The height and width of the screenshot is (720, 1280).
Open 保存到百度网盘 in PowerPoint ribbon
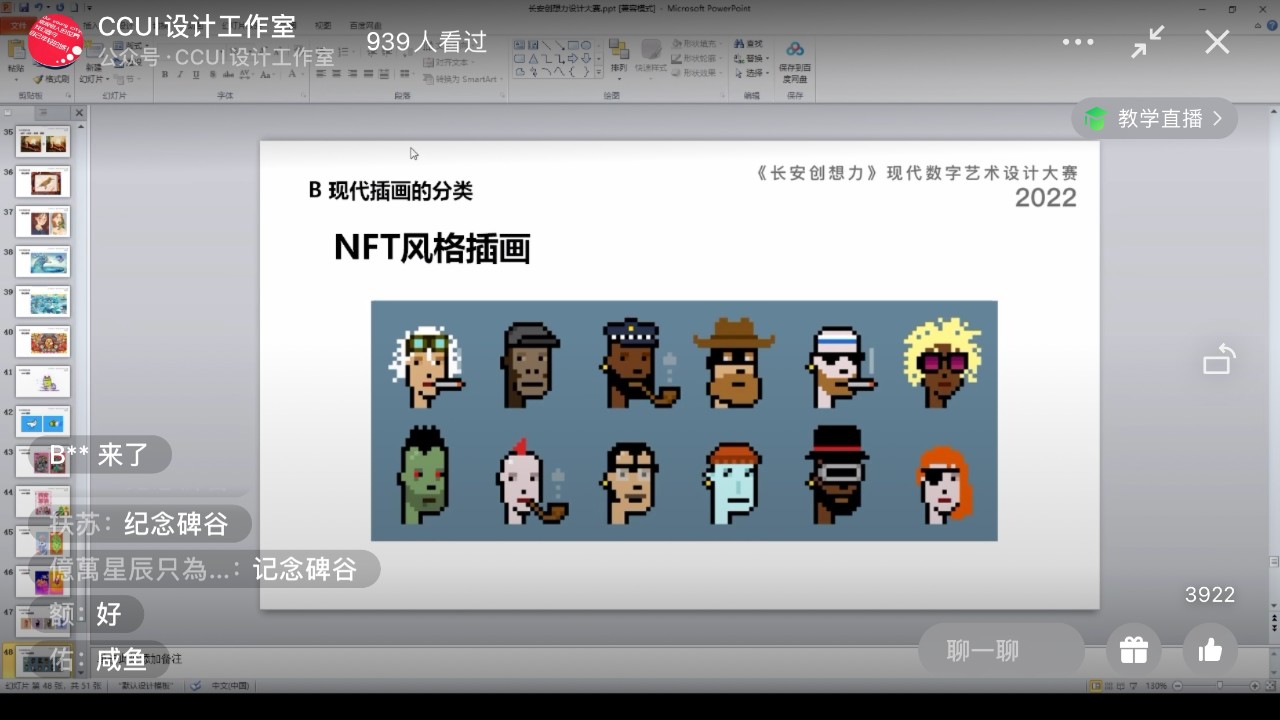point(795,60)
